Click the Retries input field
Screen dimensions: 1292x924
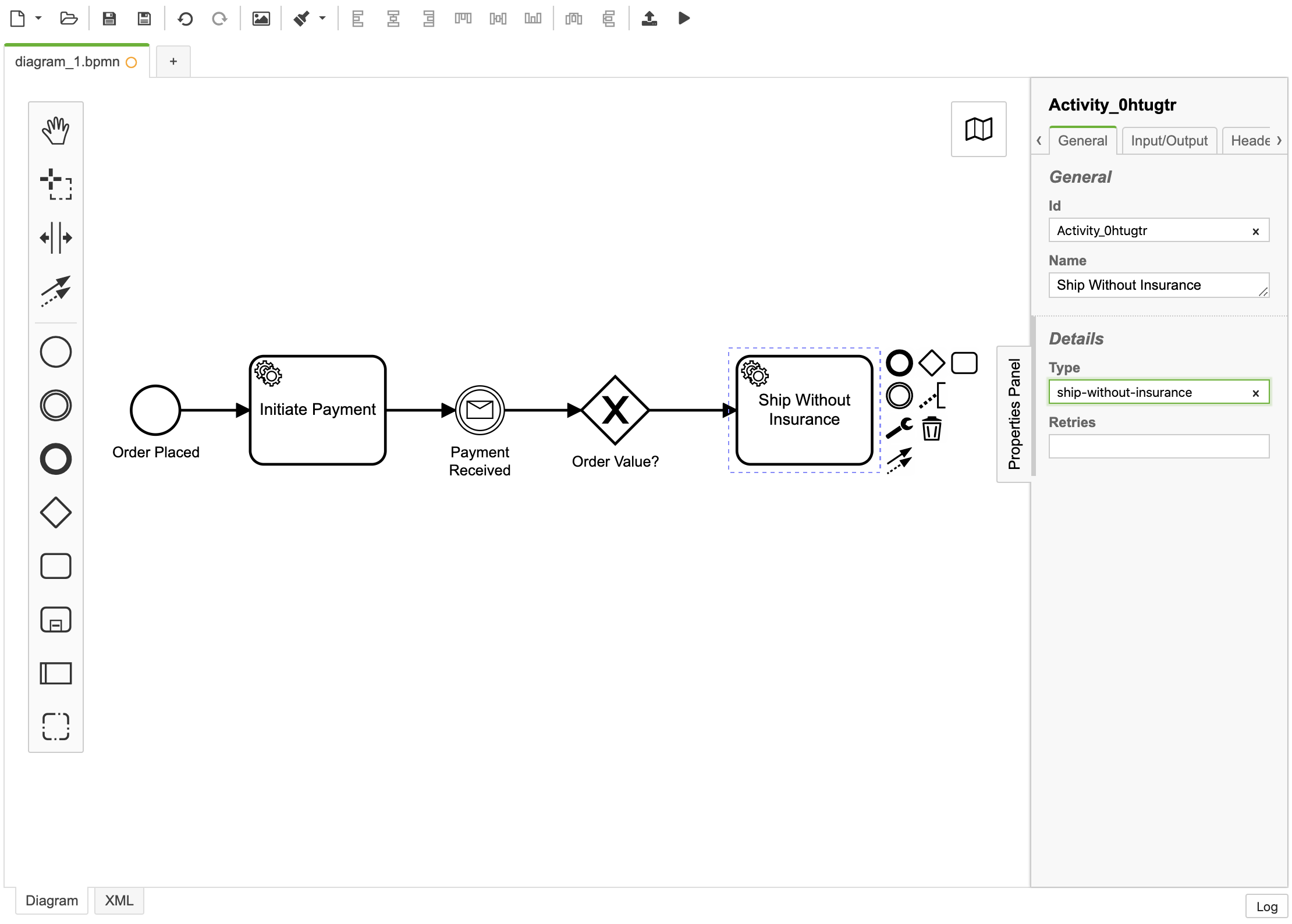pyautogui.click(x=1160, y=448)
